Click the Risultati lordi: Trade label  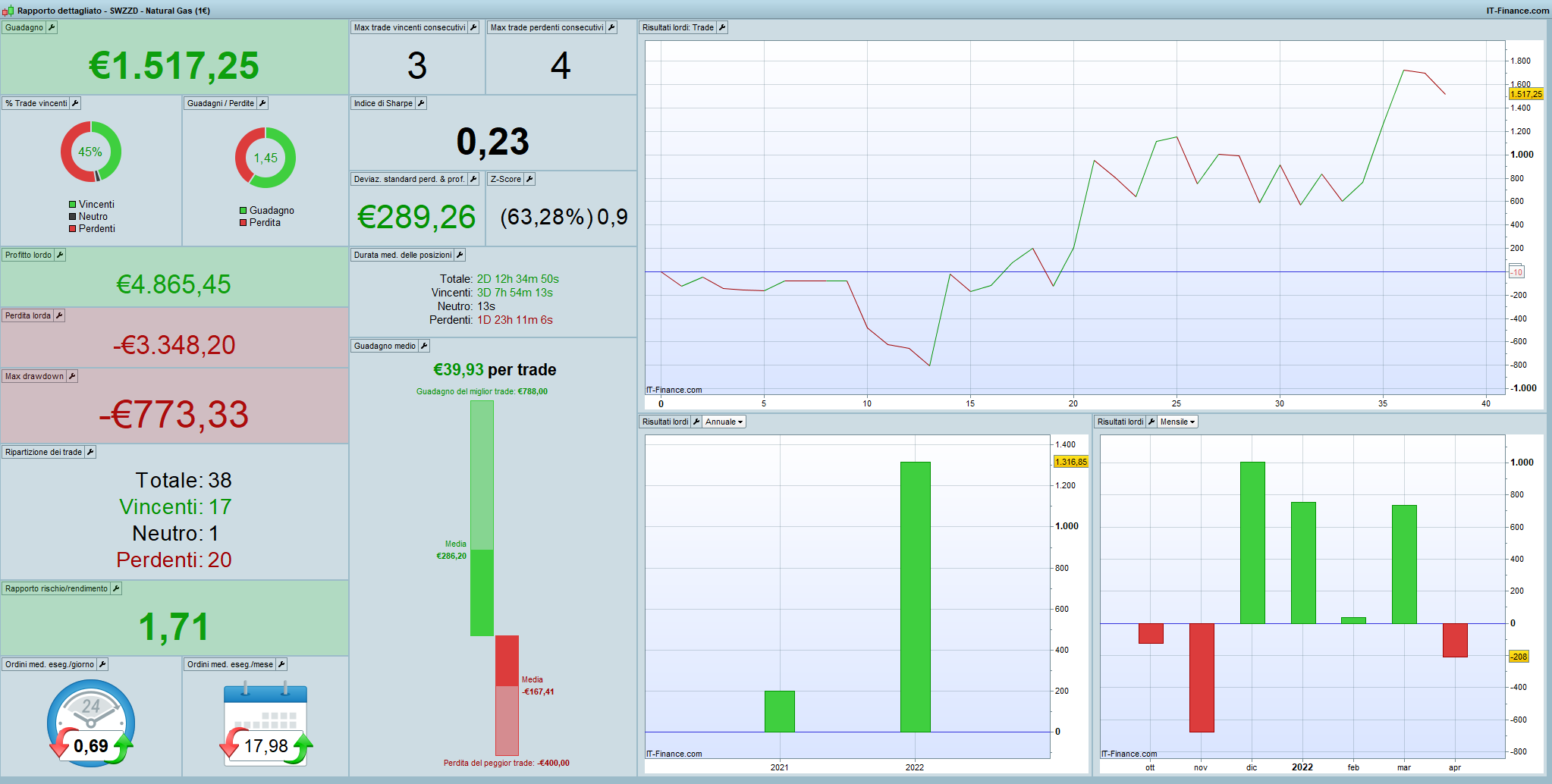(678, 27)
